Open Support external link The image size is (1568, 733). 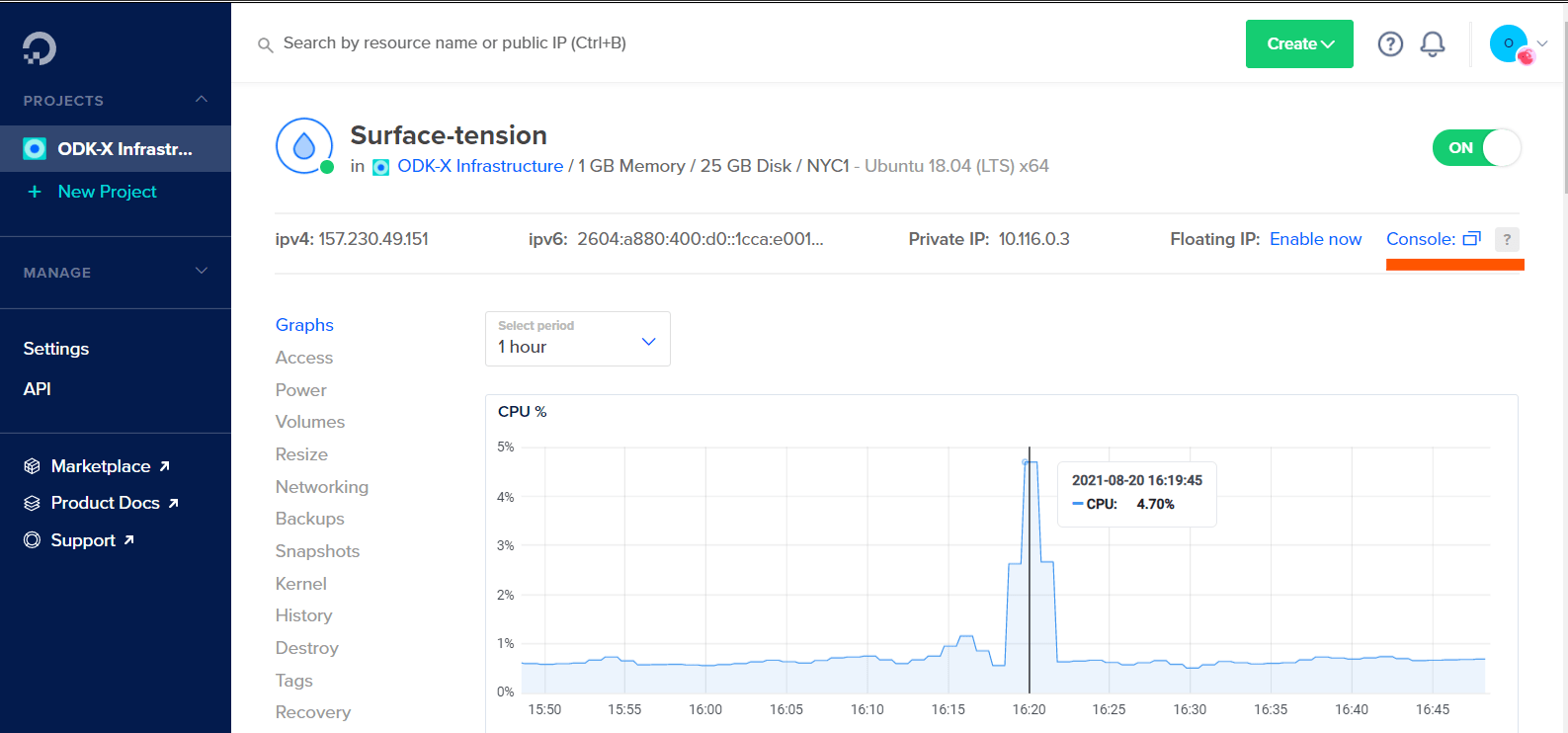[92, 540]
